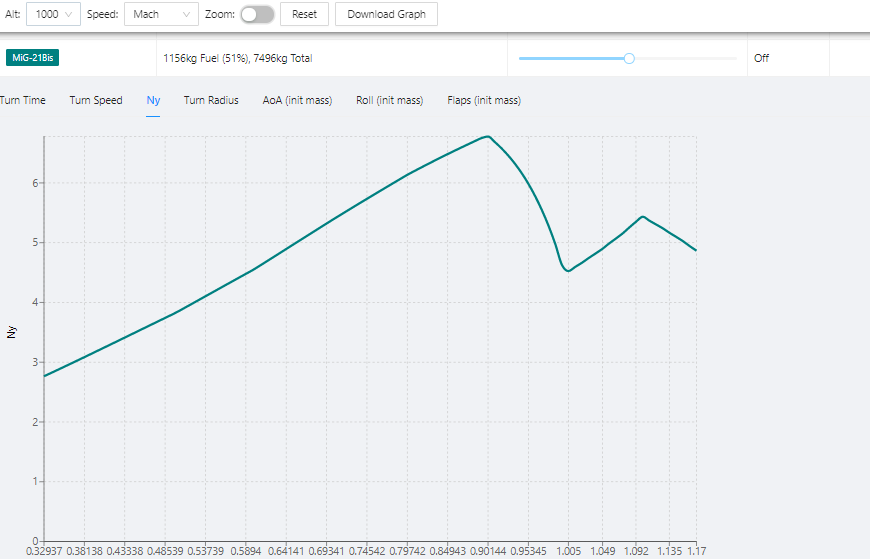The height and width of the screenshot is (559, 870).
Task: Open the Flaps (init mass) tab
Action: pos(484,100)
